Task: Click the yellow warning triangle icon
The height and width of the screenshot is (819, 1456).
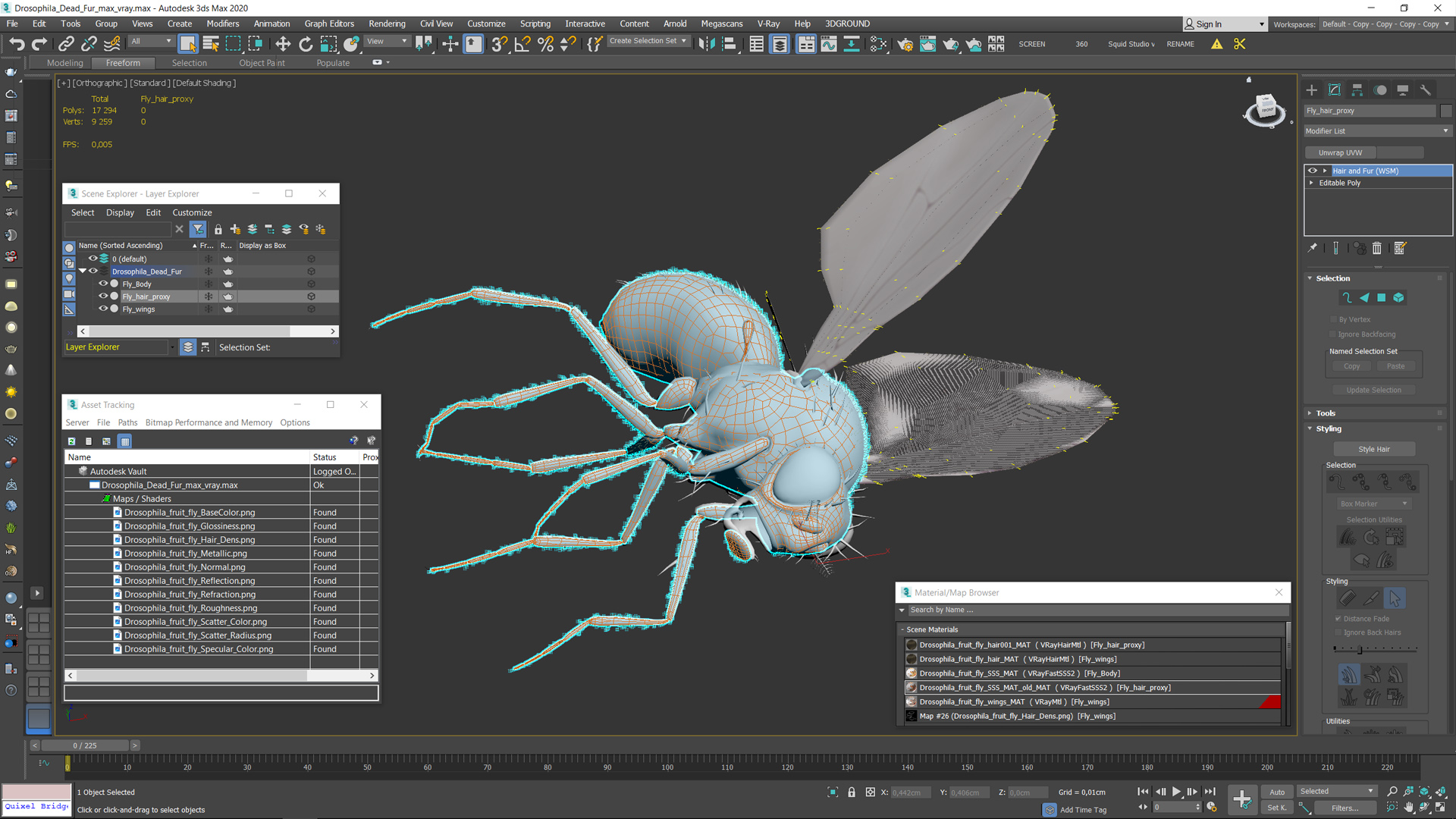Action: click(x=1216, y=44)
